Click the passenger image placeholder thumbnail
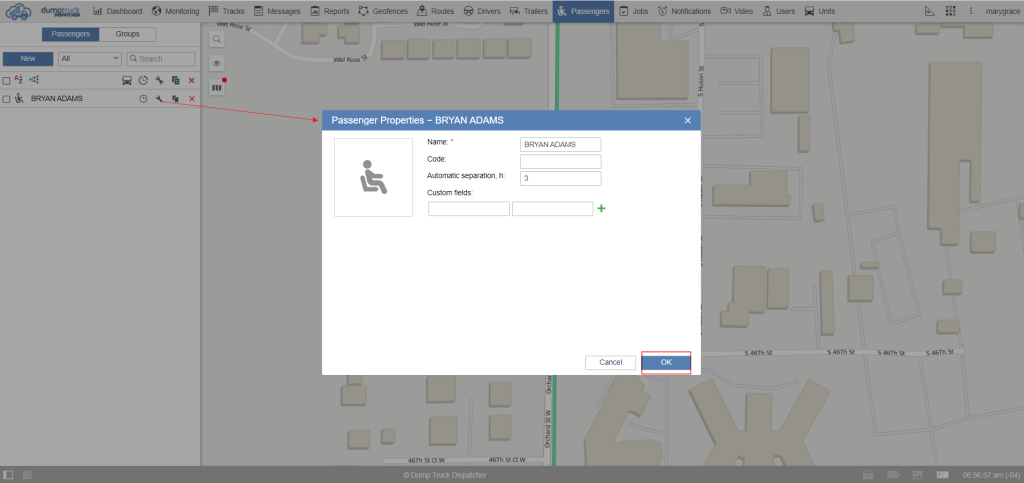 pos(373,177)
